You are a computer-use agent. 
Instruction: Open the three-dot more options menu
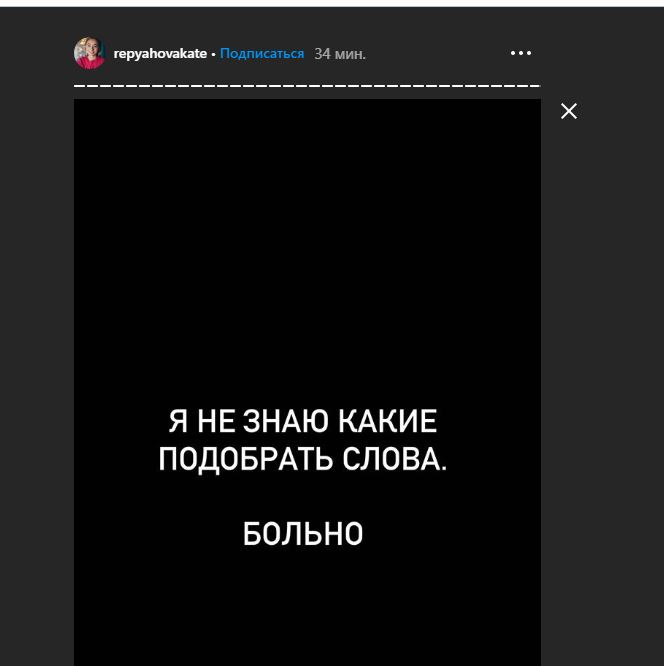click(521, 53)
